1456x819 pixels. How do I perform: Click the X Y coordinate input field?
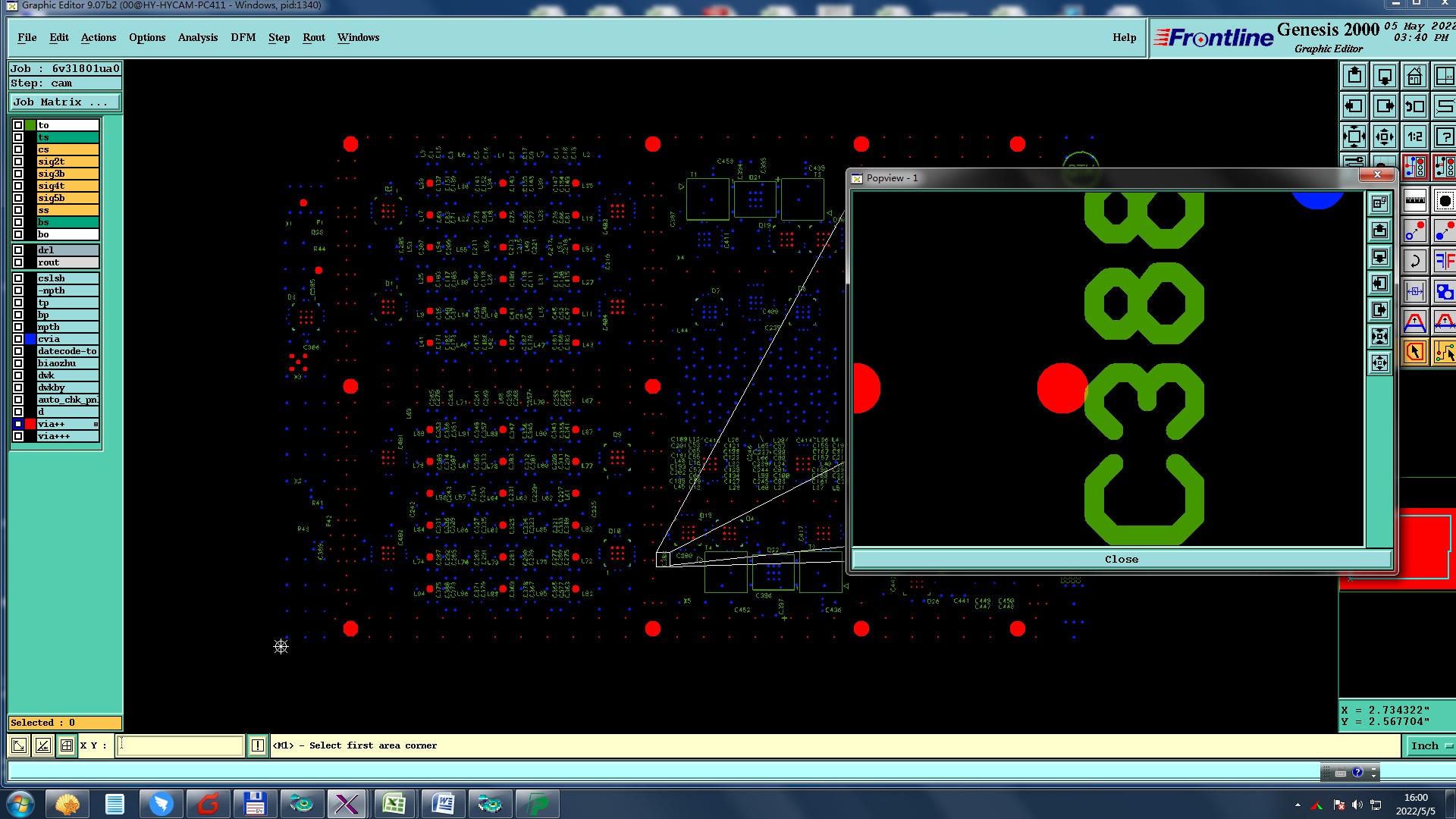pos(180,746)
